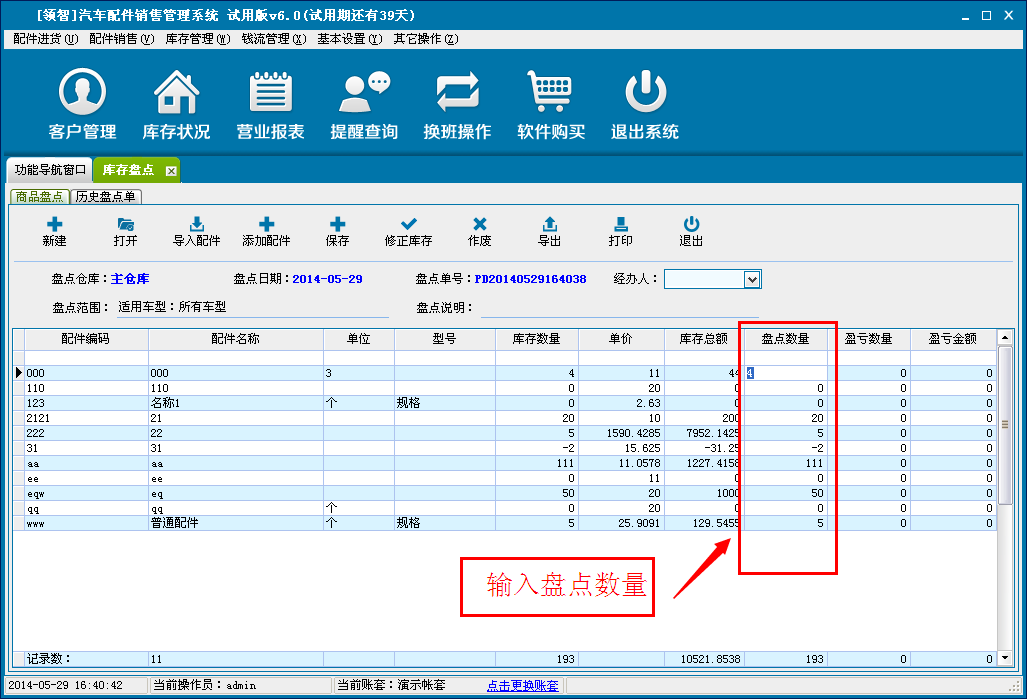This screenshot has width=1027, height=699.
Task: Switch to 功能导航窗口 tab
Action: coord(50,170)
